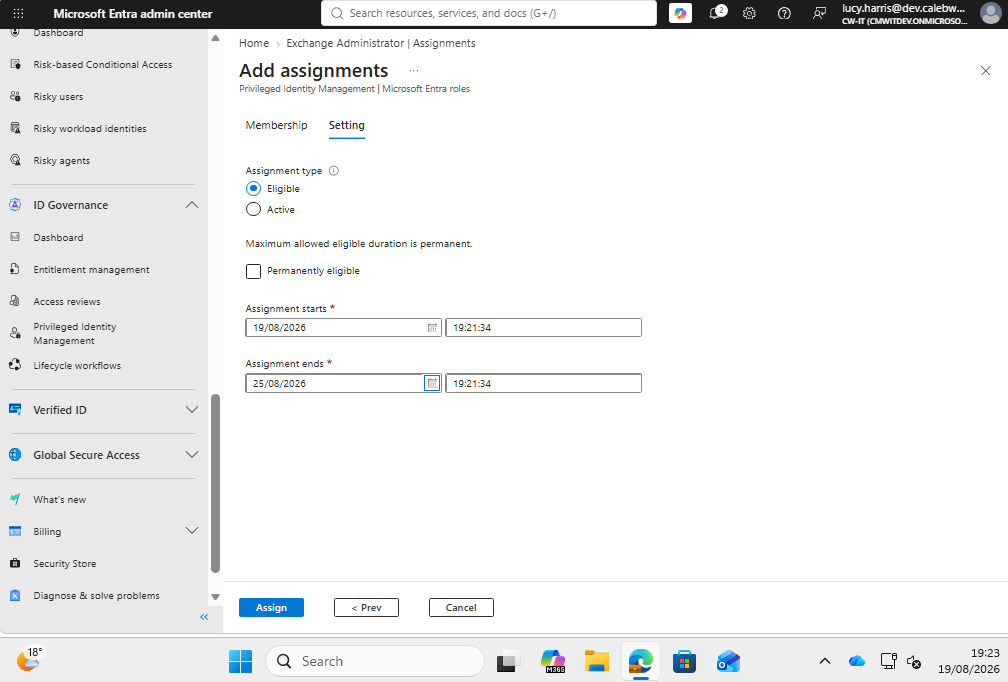Open portal settings gear

click(x=750, y=13)
